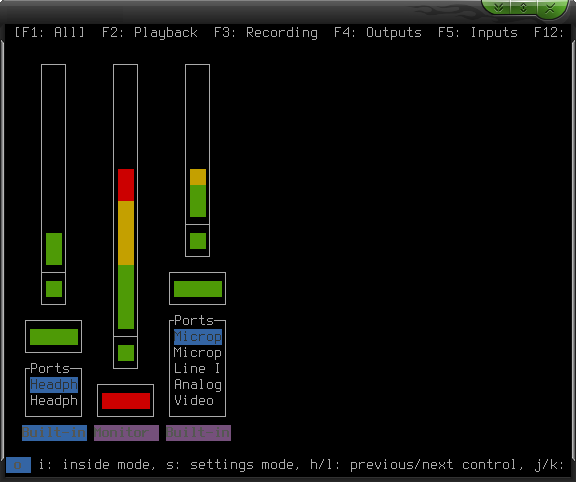Click the roll-down arrows window button
This screenshot has width=576, height=482.
tap(498, 7)
